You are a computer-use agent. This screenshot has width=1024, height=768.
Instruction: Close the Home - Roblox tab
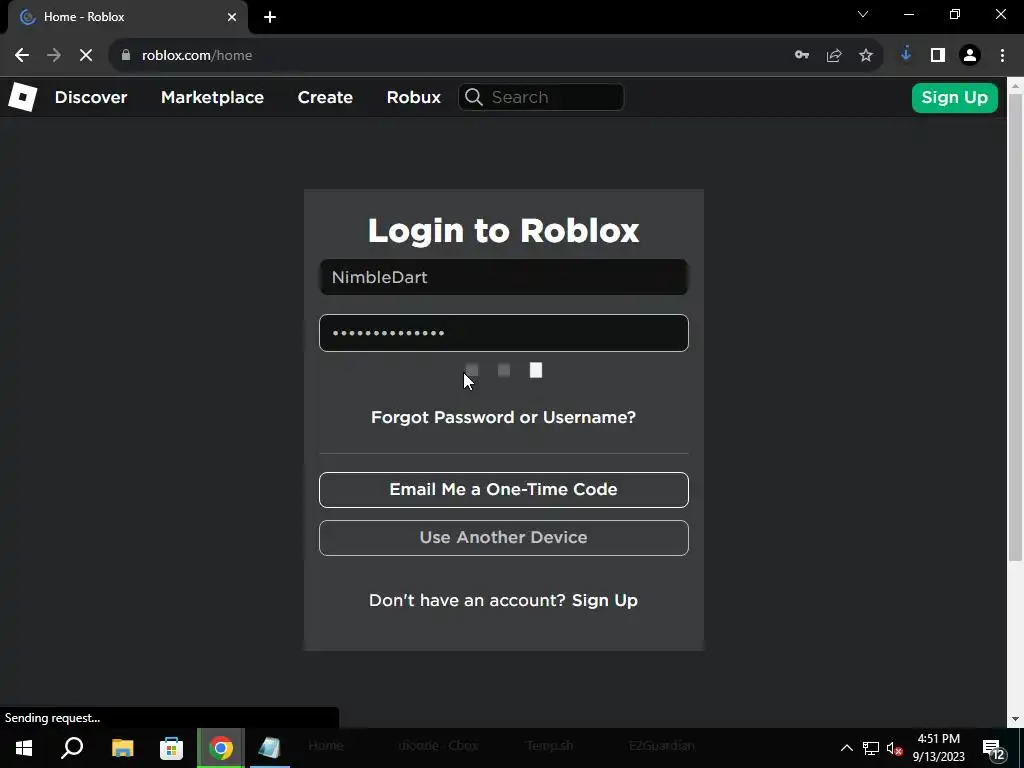[232, 17]
